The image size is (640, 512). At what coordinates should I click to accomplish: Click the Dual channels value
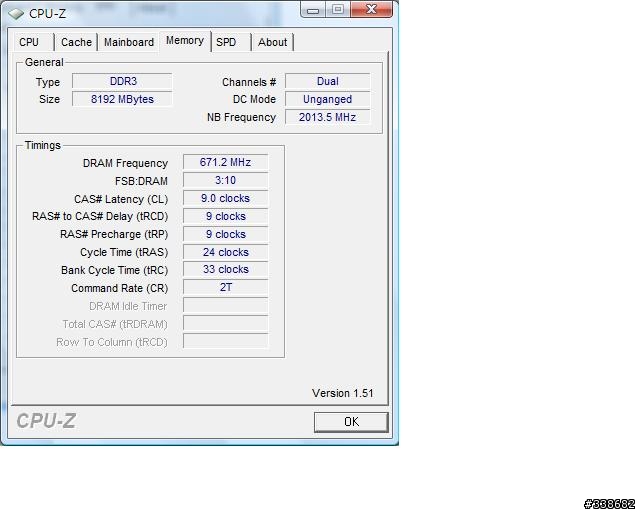click(327, 81)
